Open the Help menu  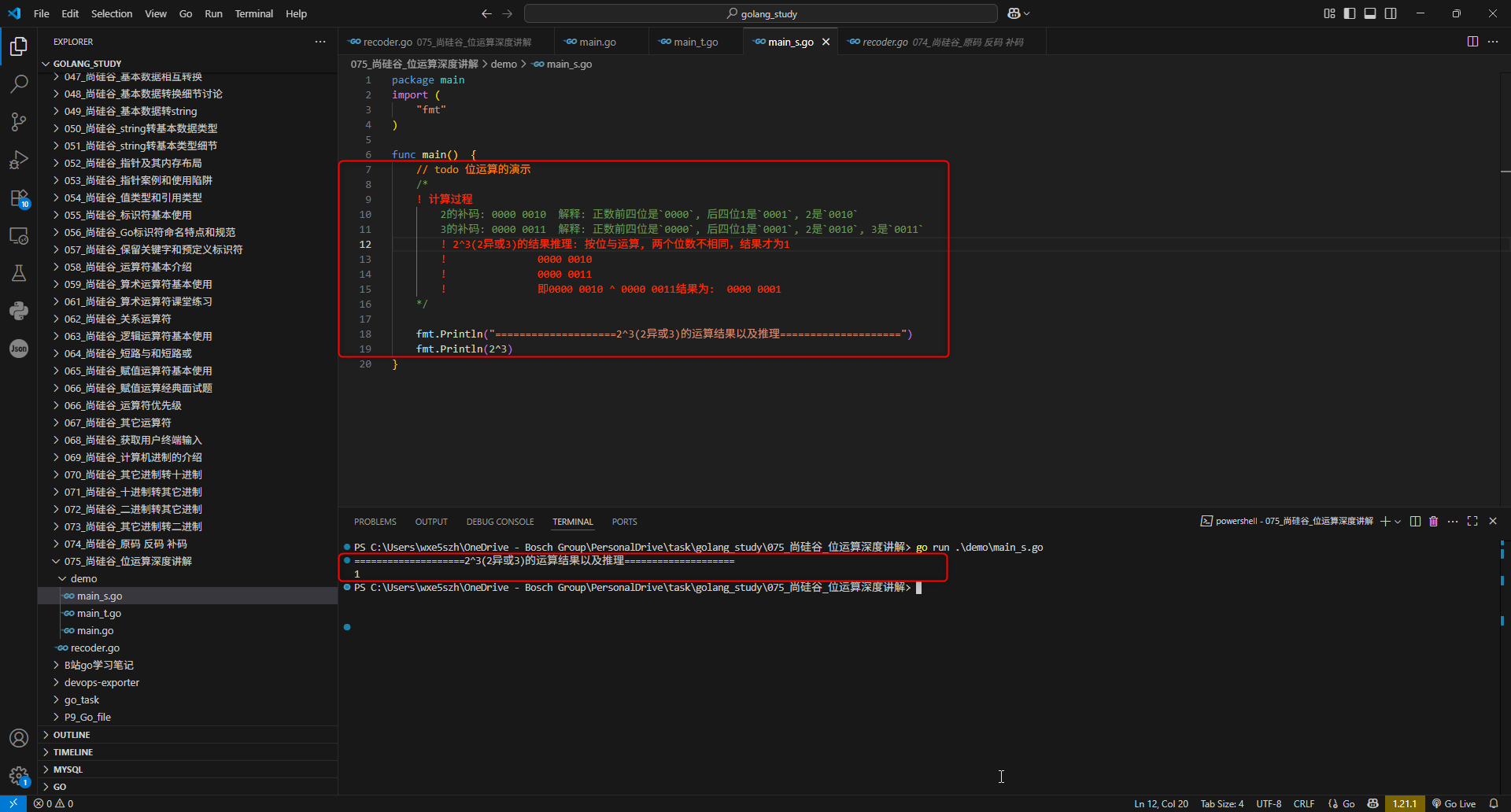tap(297, 13)
